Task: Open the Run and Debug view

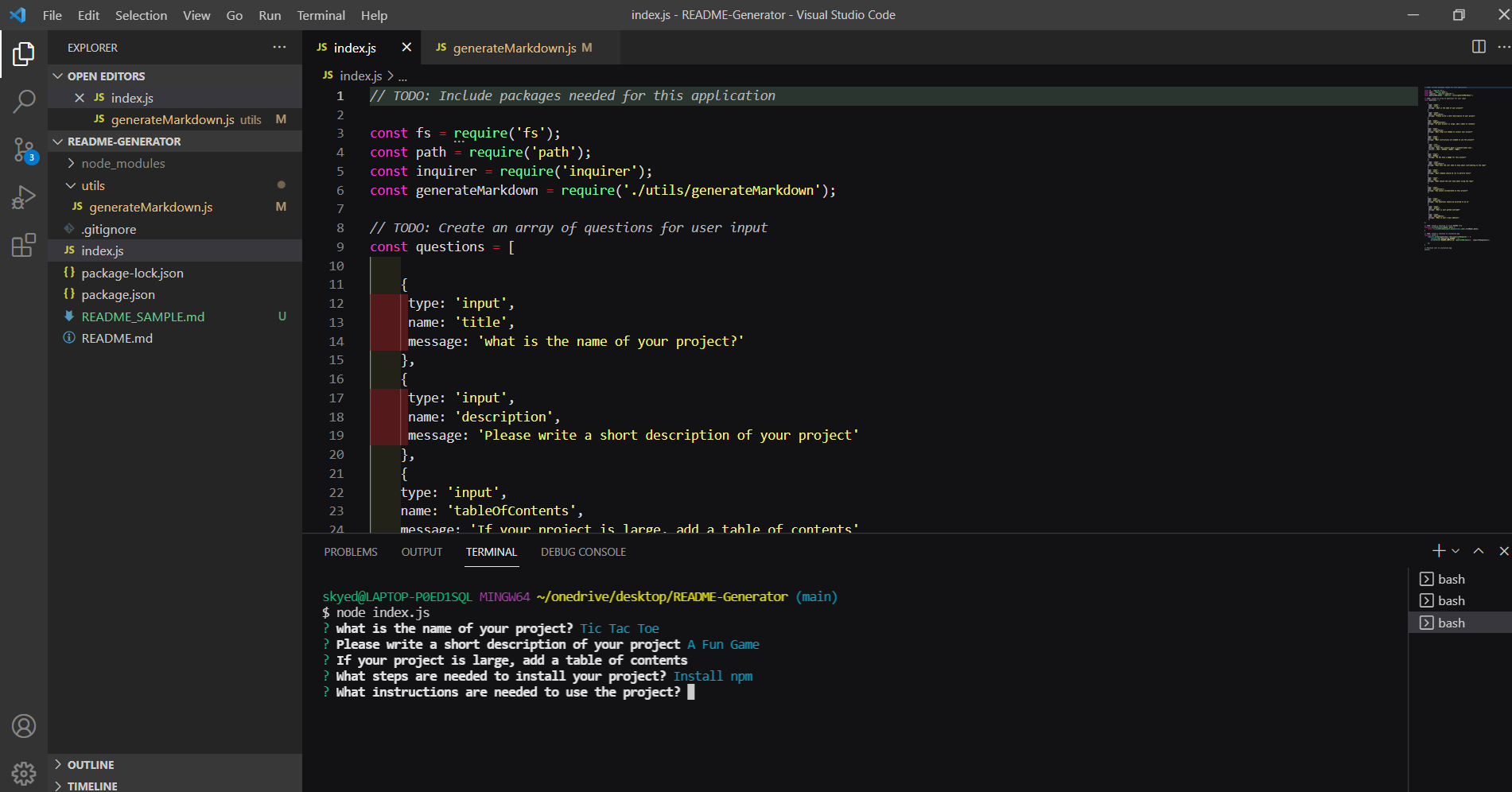Action: (24, 196)
